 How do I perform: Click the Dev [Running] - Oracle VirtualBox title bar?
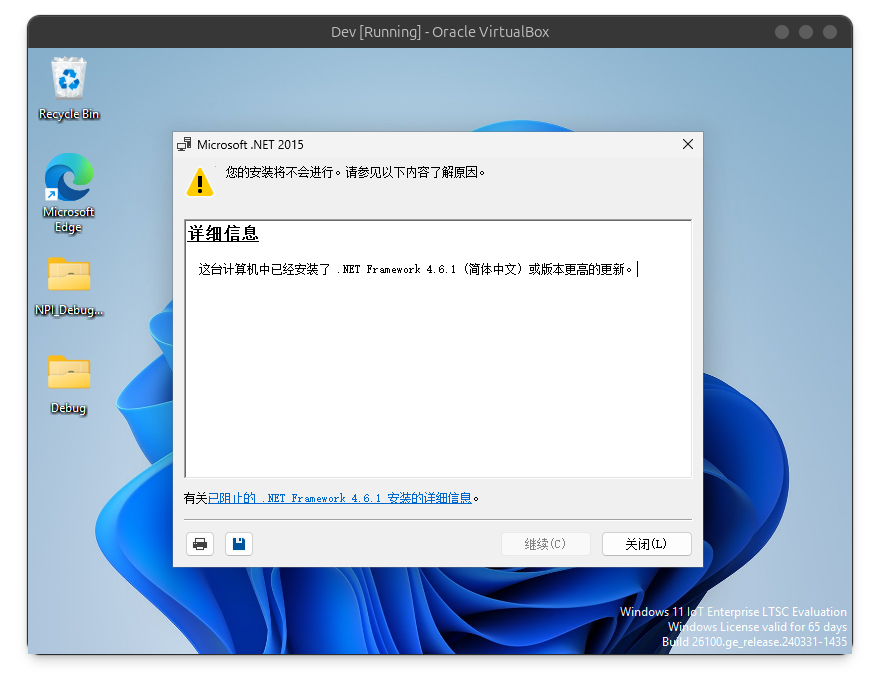coord(440,32)
